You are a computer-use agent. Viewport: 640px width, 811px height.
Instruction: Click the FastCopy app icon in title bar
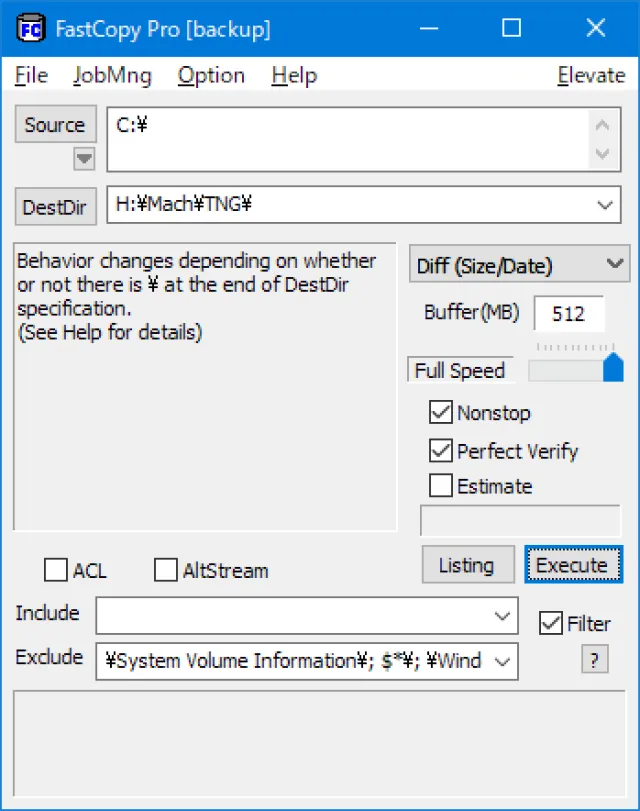31,28
